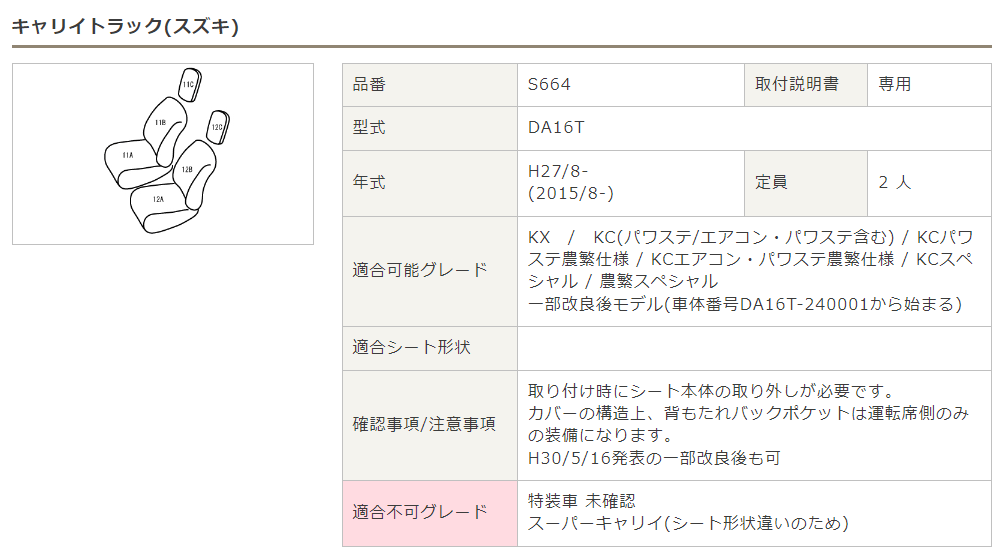The width and height of the screenshot is (1001, 557).
Task: Click the 定員 label cell
Action: [x=806, y=184]
